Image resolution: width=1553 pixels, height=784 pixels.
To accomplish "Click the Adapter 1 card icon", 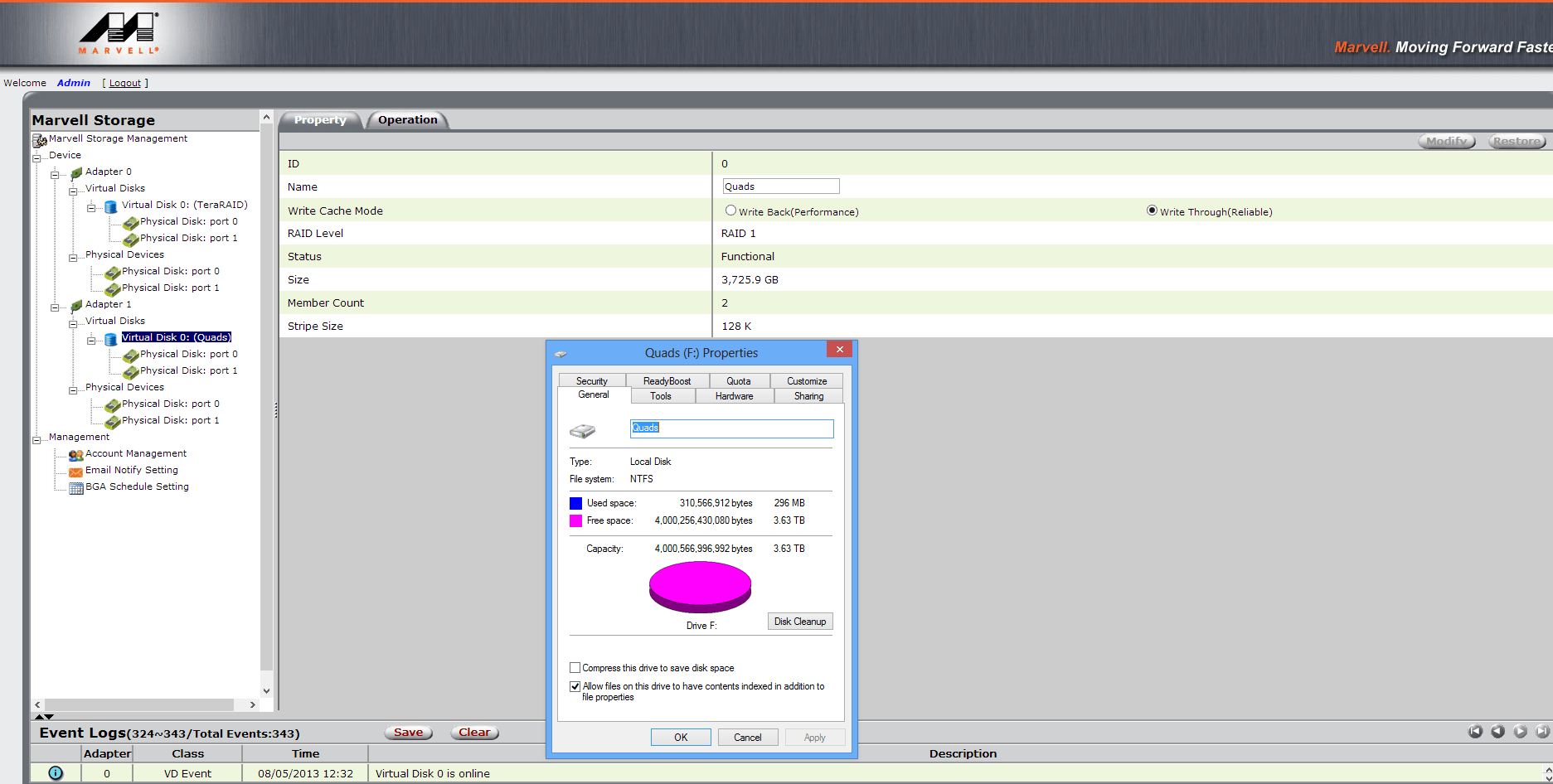I will pyautogui.click(x=76, y=306).
